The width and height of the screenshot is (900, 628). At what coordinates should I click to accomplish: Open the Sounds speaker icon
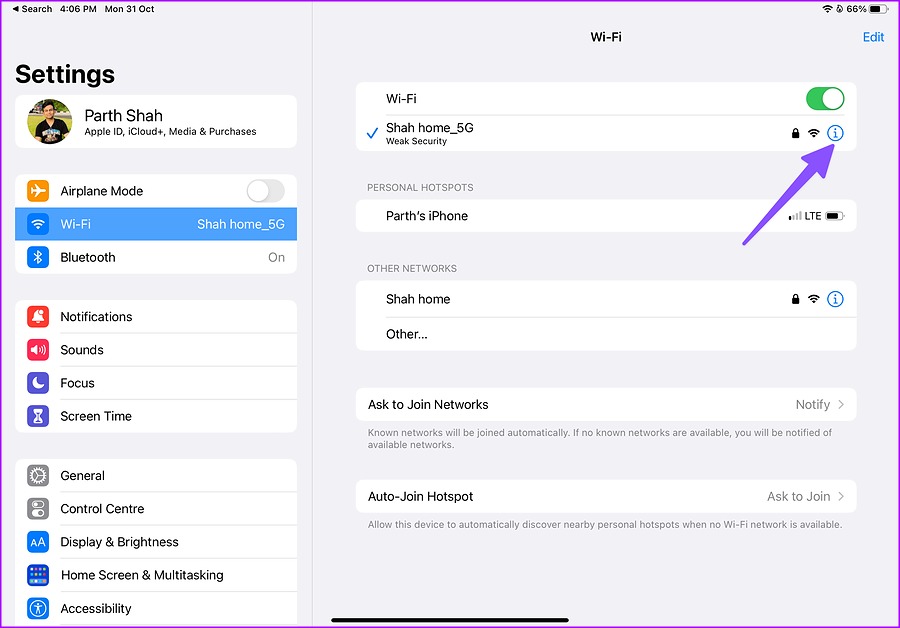(38, 350)
